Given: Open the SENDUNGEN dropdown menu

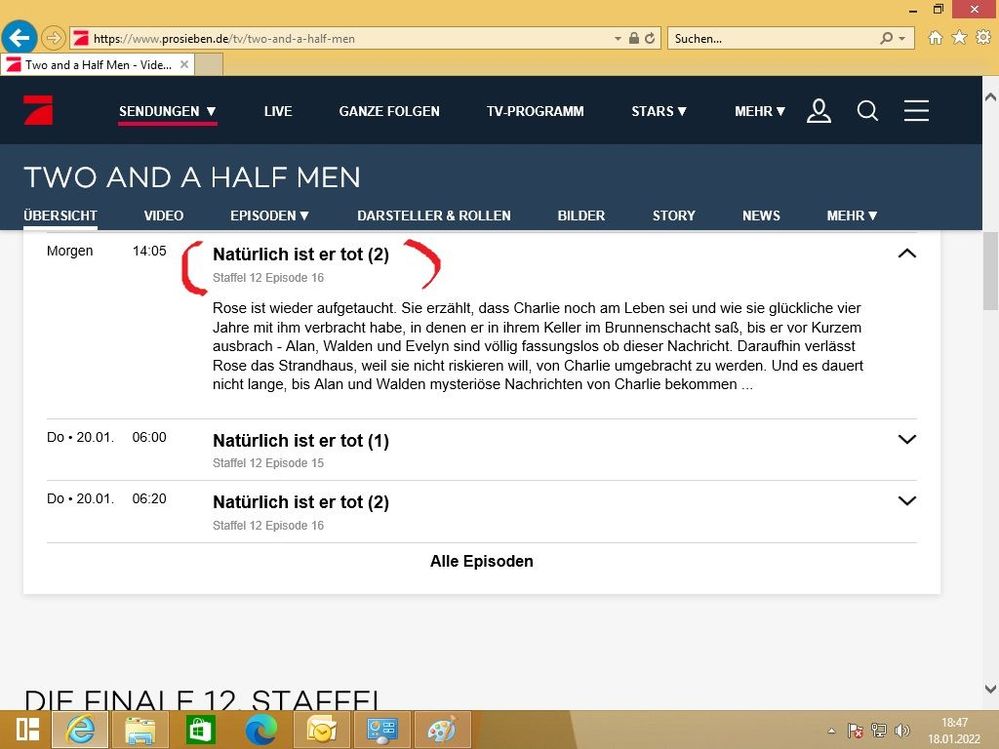Looking at the screenshot, I should pyautogui.click(x=168, y=111).
